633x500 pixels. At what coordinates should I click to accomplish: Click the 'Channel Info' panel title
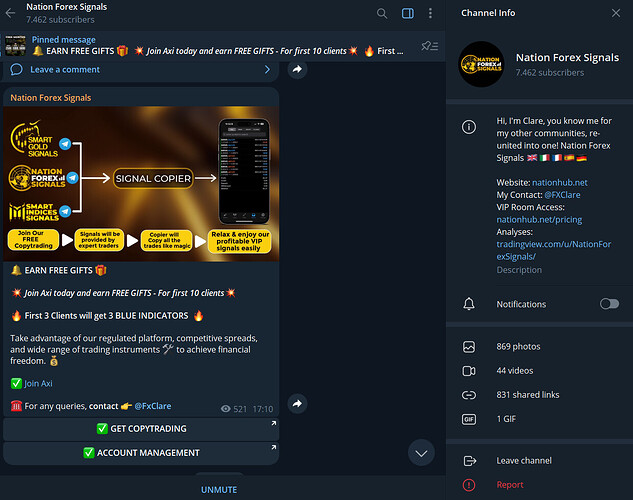[488, 13]
